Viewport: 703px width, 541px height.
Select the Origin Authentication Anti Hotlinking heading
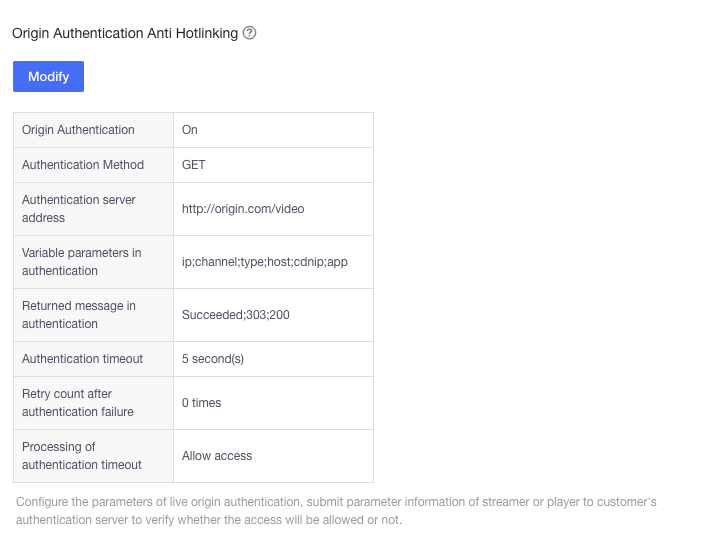coord(125,33)
